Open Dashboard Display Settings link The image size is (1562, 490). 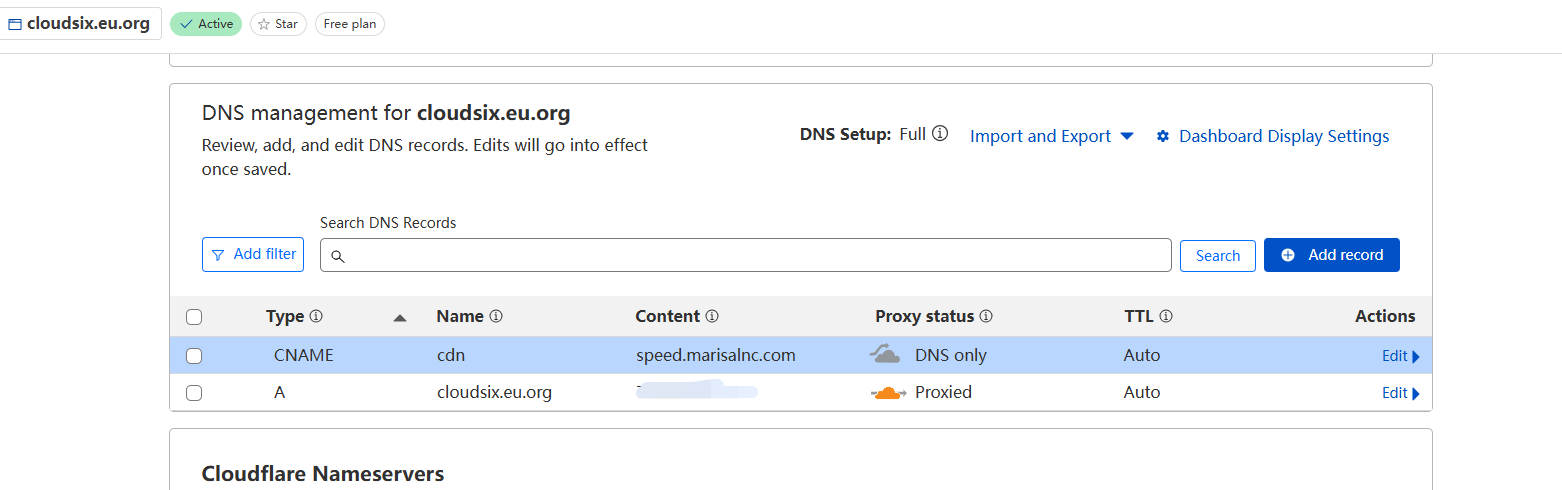coord(1284,136)
